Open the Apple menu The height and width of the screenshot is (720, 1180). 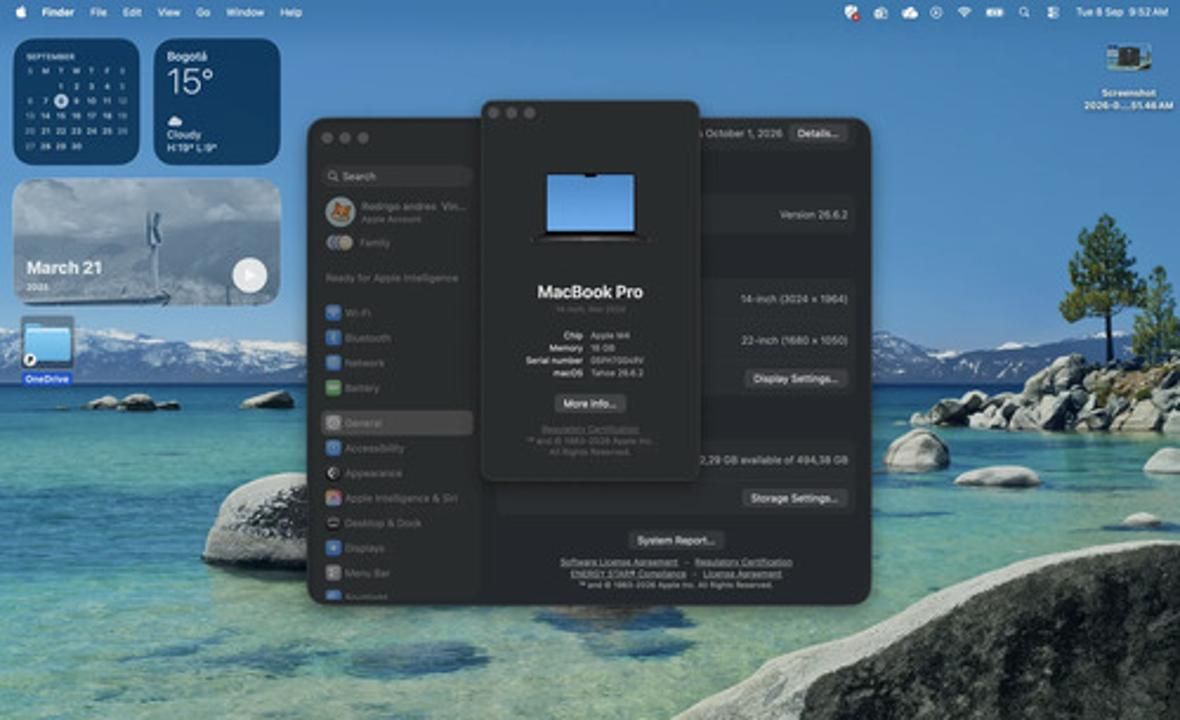tap(21, 12)
